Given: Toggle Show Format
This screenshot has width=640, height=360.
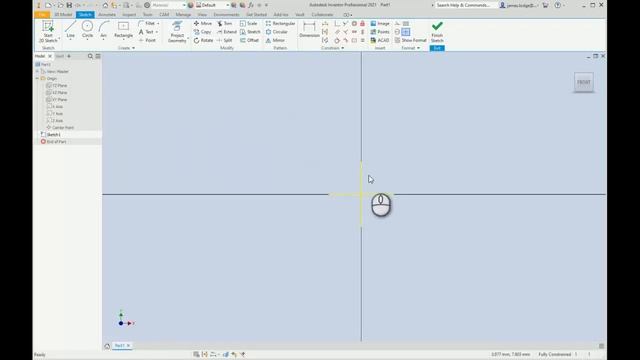Looking at the screenshot, I should pos(411,40).
